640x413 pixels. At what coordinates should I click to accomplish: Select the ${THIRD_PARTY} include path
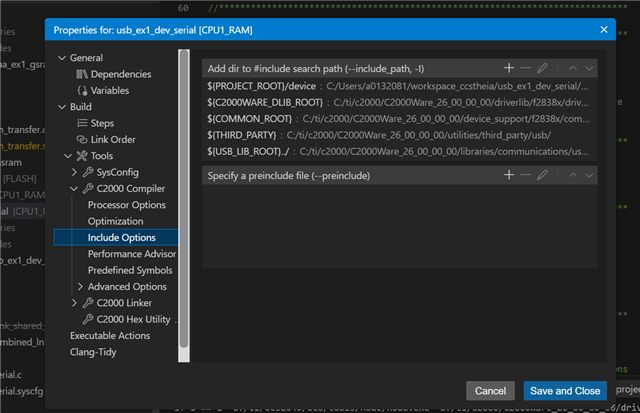pos(399,135)
